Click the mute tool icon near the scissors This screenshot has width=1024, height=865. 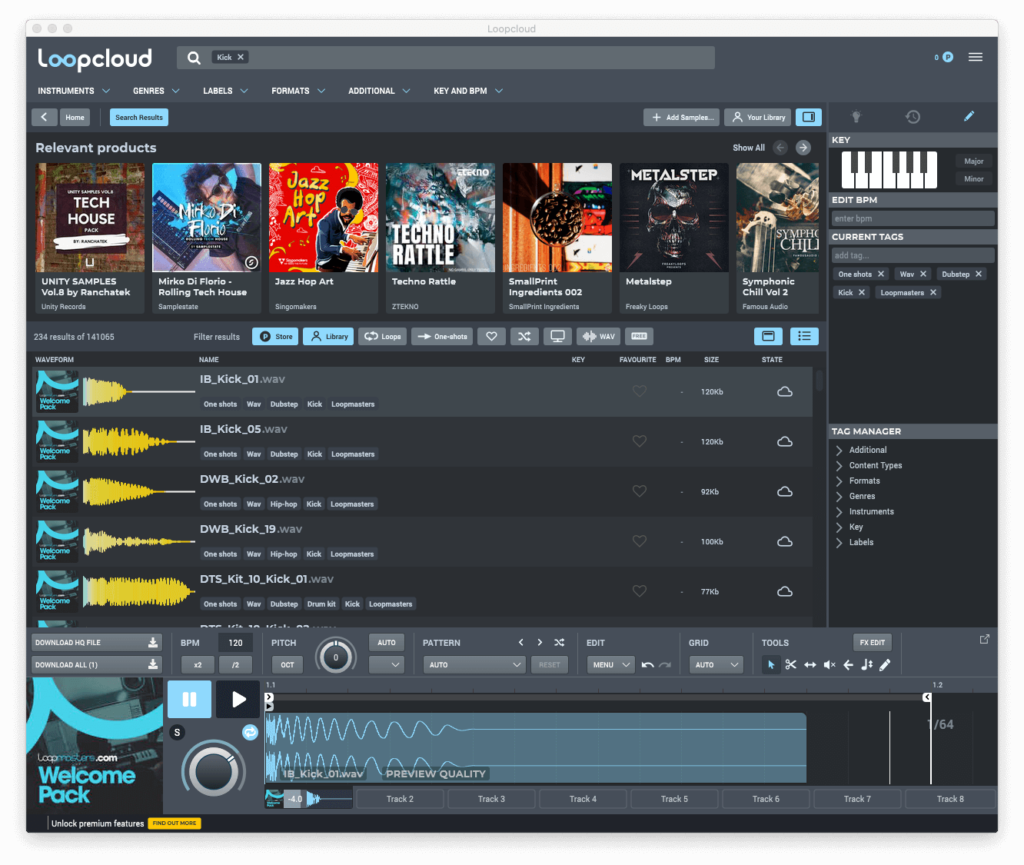coord(828,664)
